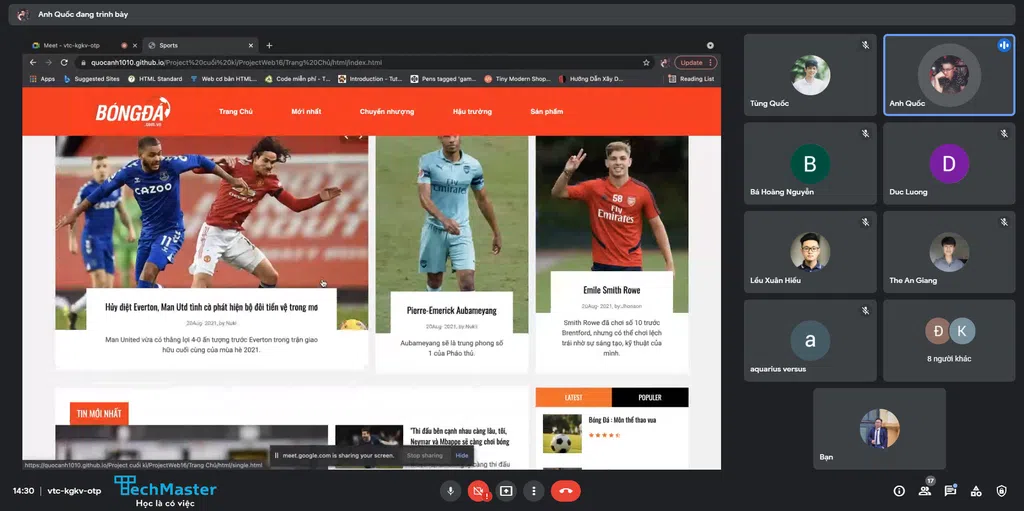Open Pierre-Emerick Aubameyang article title

pyautogui.click(x=451, y=310)
